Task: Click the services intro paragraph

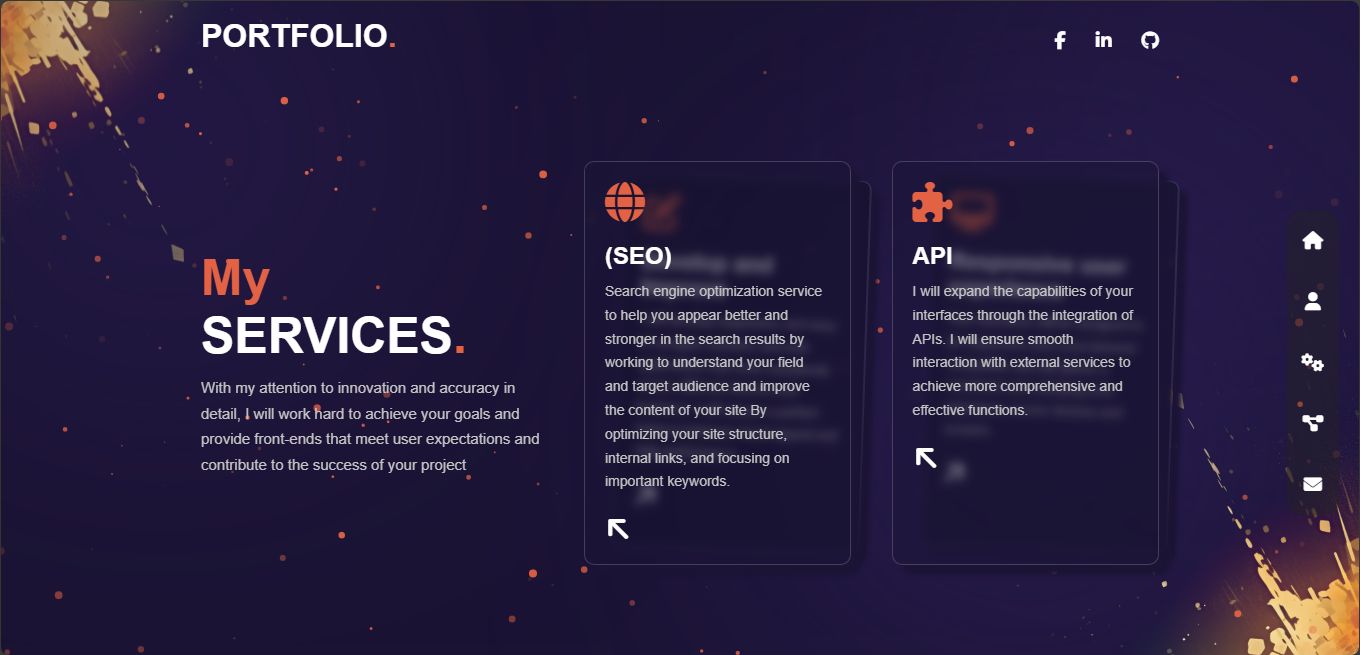Action: 370,426
